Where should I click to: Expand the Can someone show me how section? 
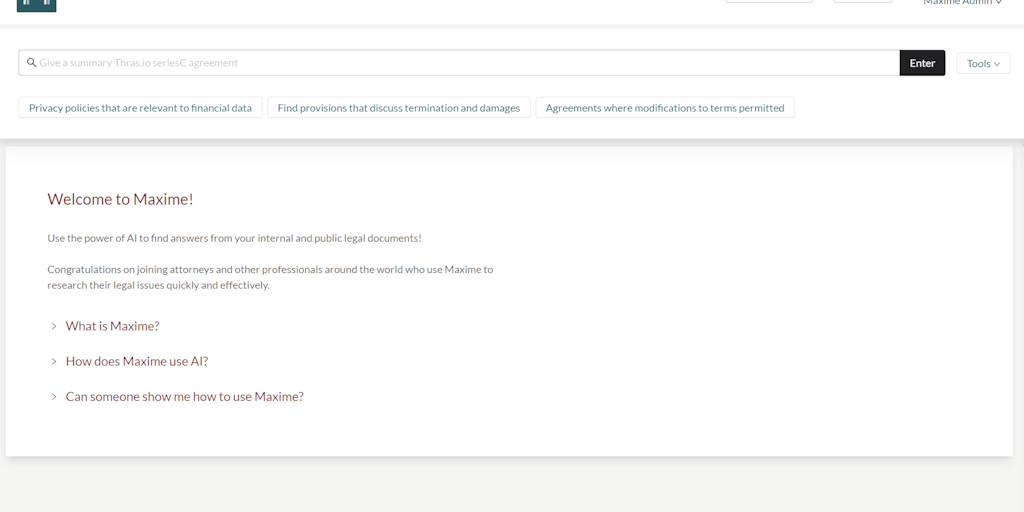click(177, 396)
